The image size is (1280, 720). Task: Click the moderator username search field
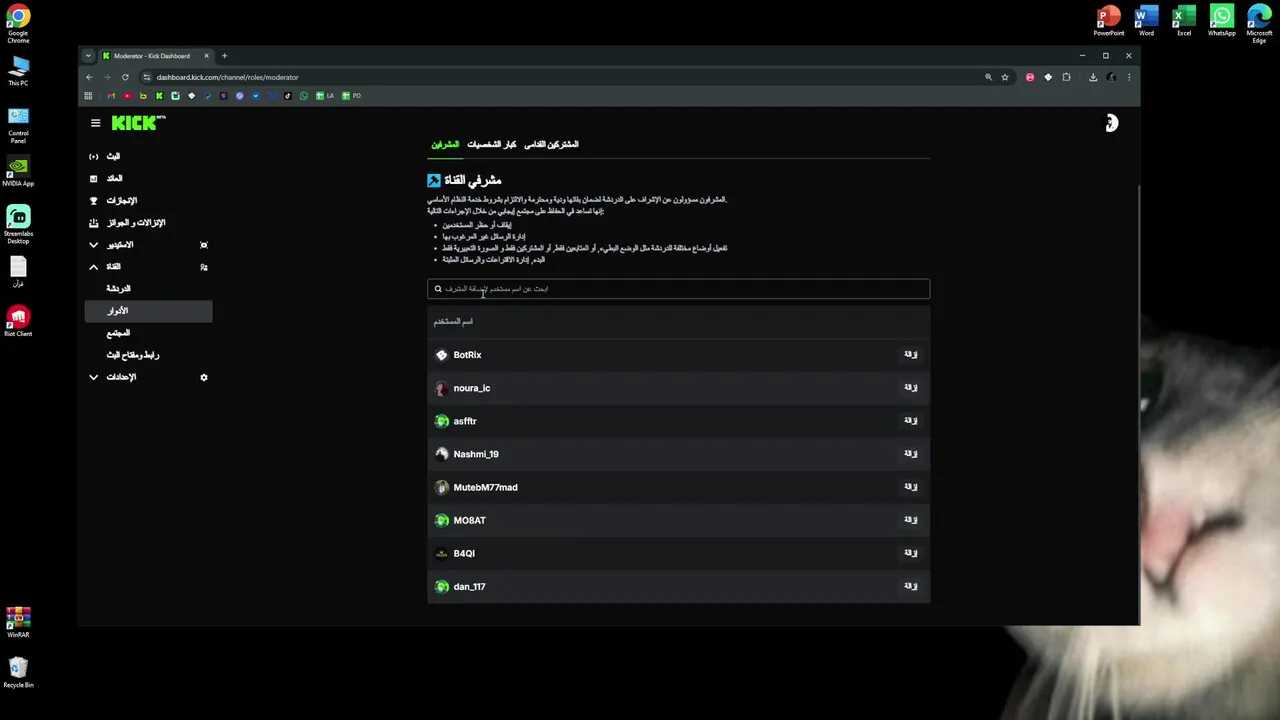(678, 289)
